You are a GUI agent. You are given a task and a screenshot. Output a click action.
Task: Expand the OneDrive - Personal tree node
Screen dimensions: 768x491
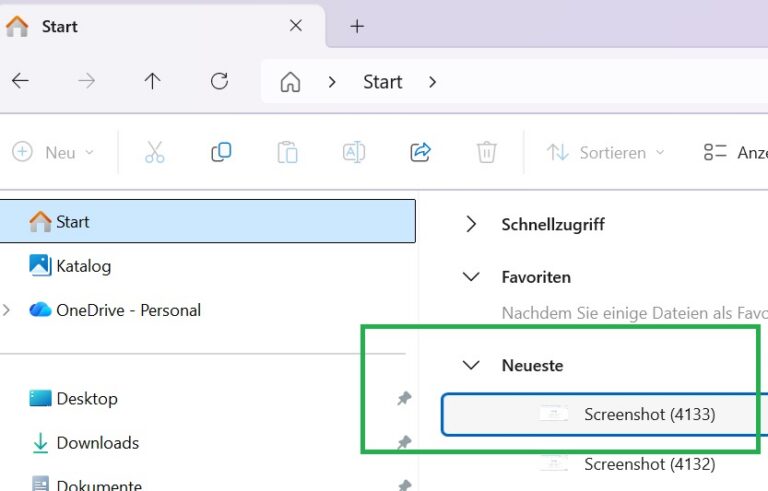coord(6,310)
